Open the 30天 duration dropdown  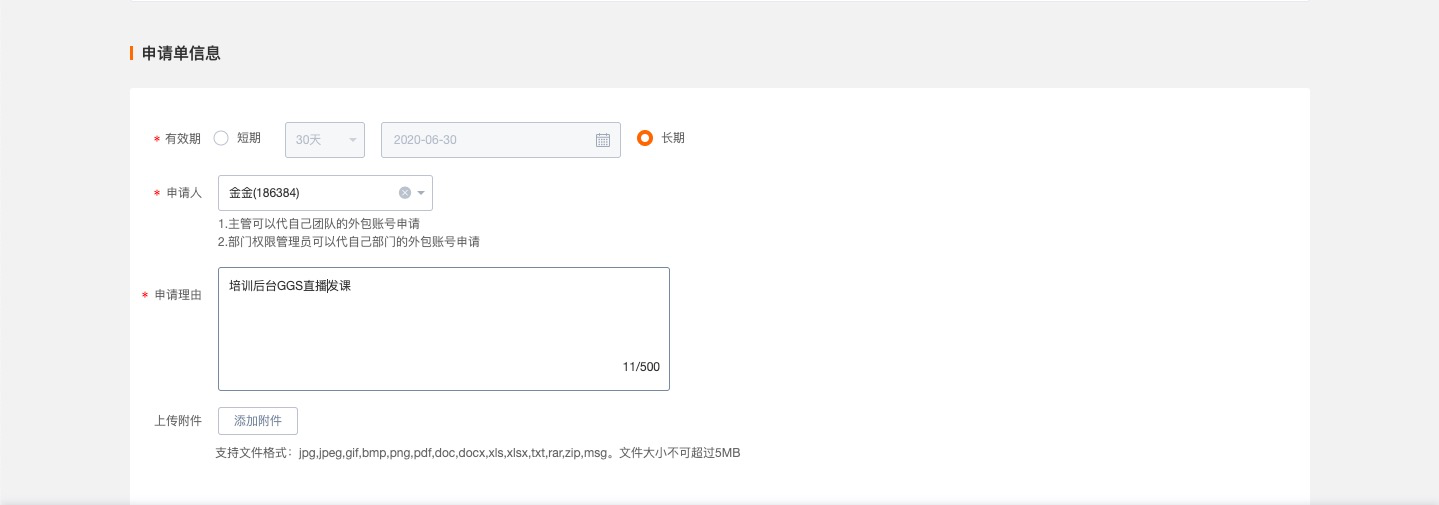pos(325,140)
